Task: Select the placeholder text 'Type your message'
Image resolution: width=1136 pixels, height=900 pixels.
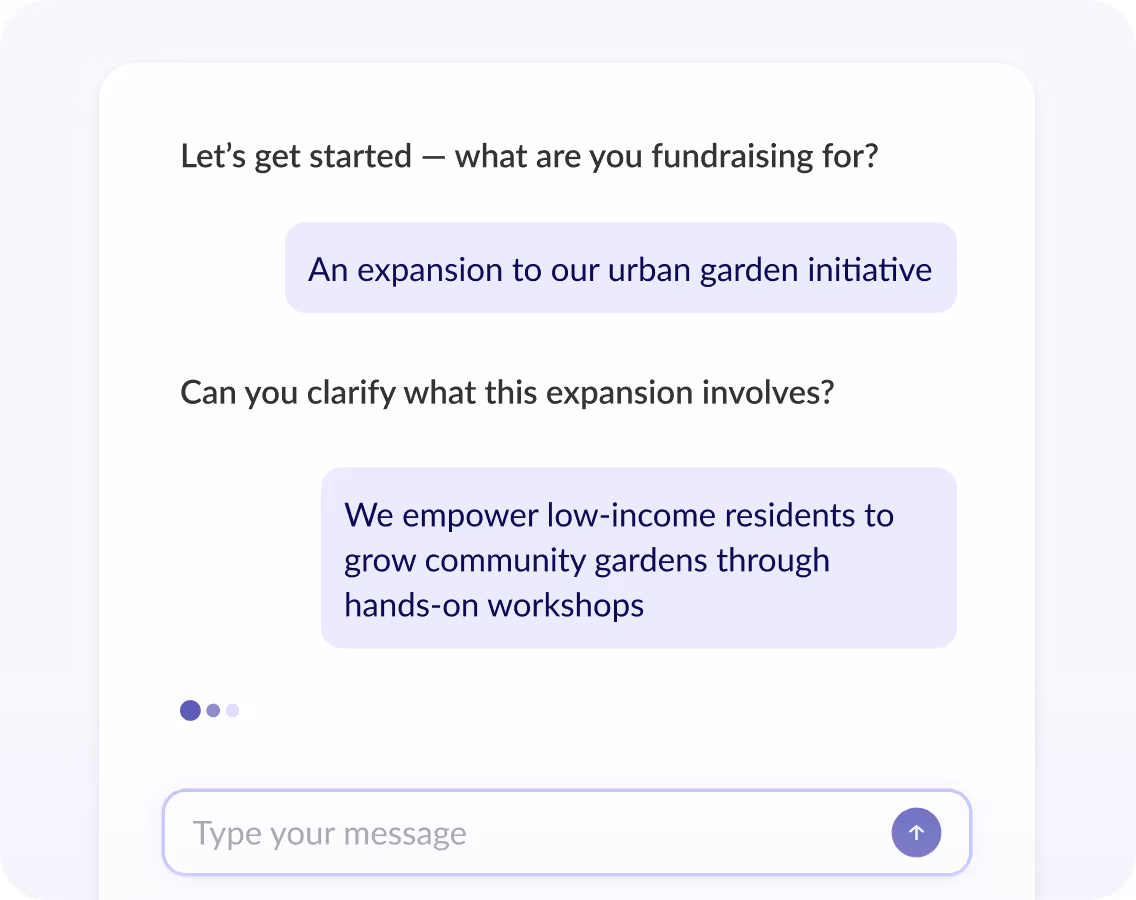Action: pos(329,832)
